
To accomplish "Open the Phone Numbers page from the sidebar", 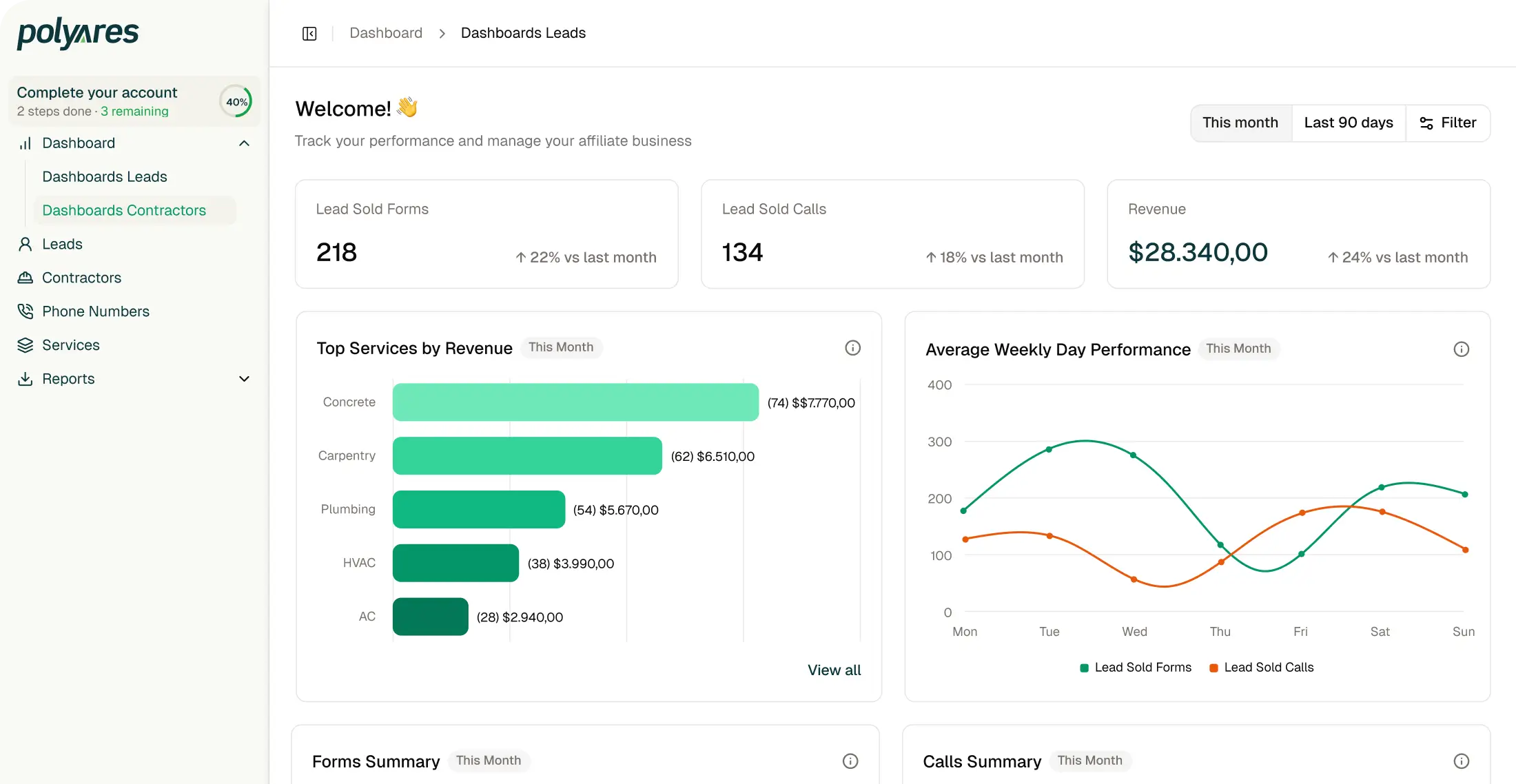I will tap(95, 311).
